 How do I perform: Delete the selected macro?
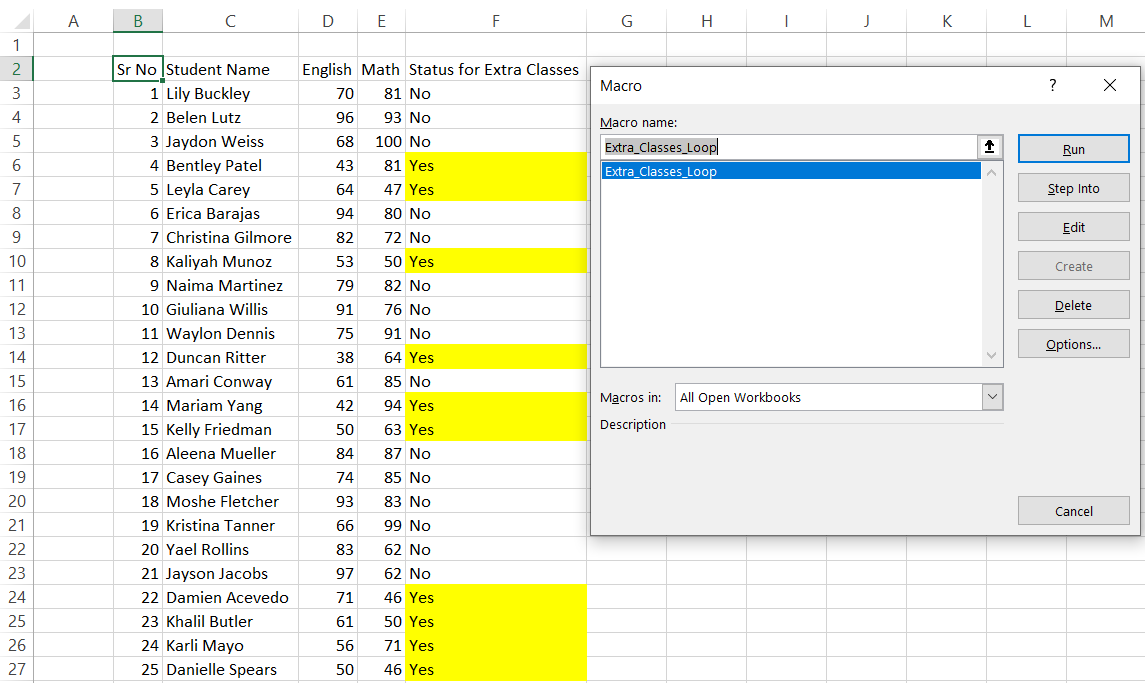click(1073, 305)
